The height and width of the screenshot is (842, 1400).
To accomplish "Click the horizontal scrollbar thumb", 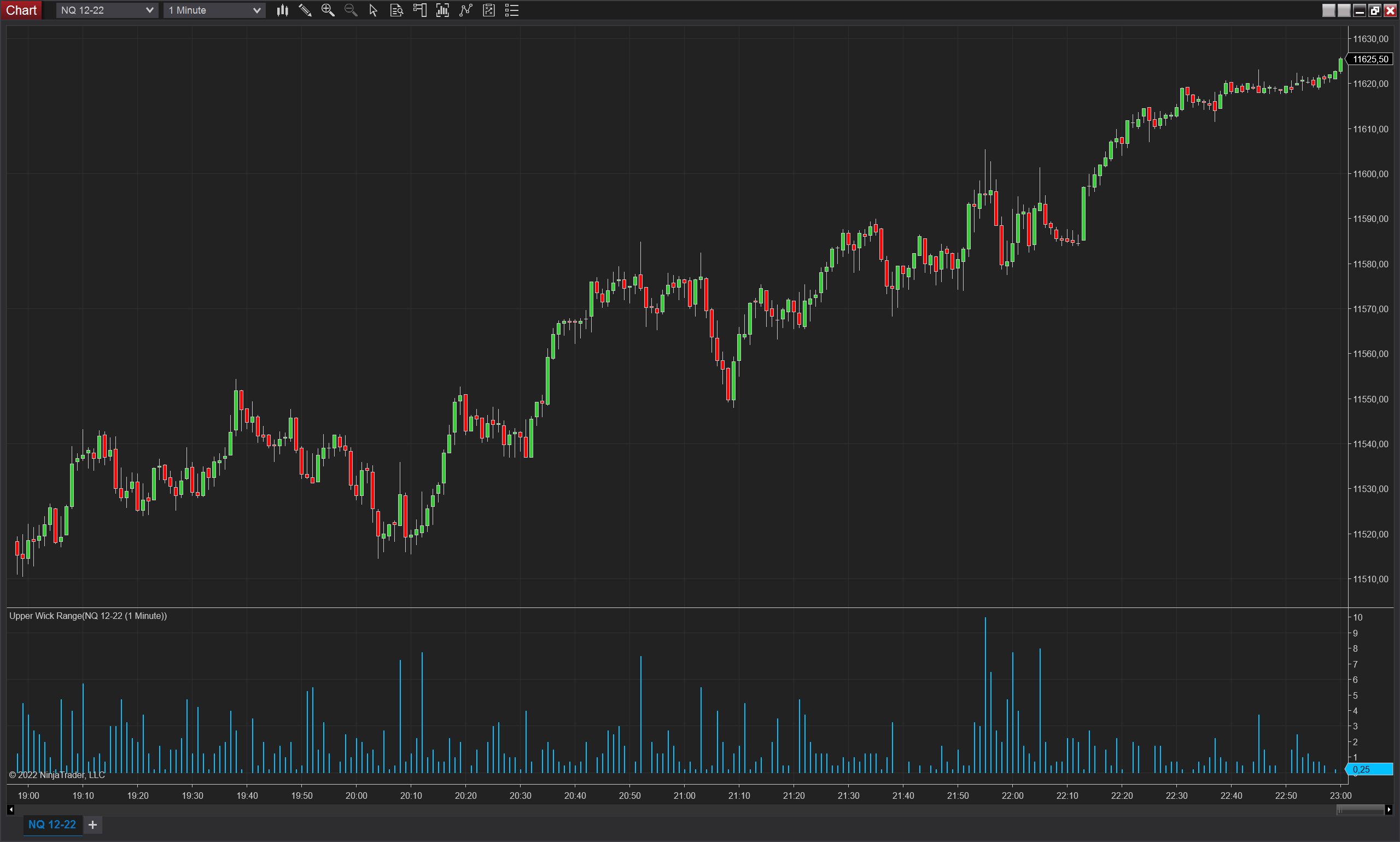I will (1360, 810).
